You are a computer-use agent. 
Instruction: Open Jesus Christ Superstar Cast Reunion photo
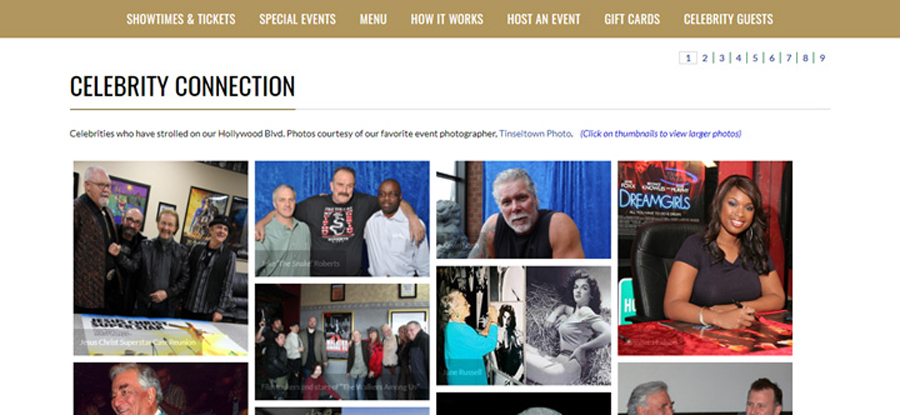(x=161, y=258)
